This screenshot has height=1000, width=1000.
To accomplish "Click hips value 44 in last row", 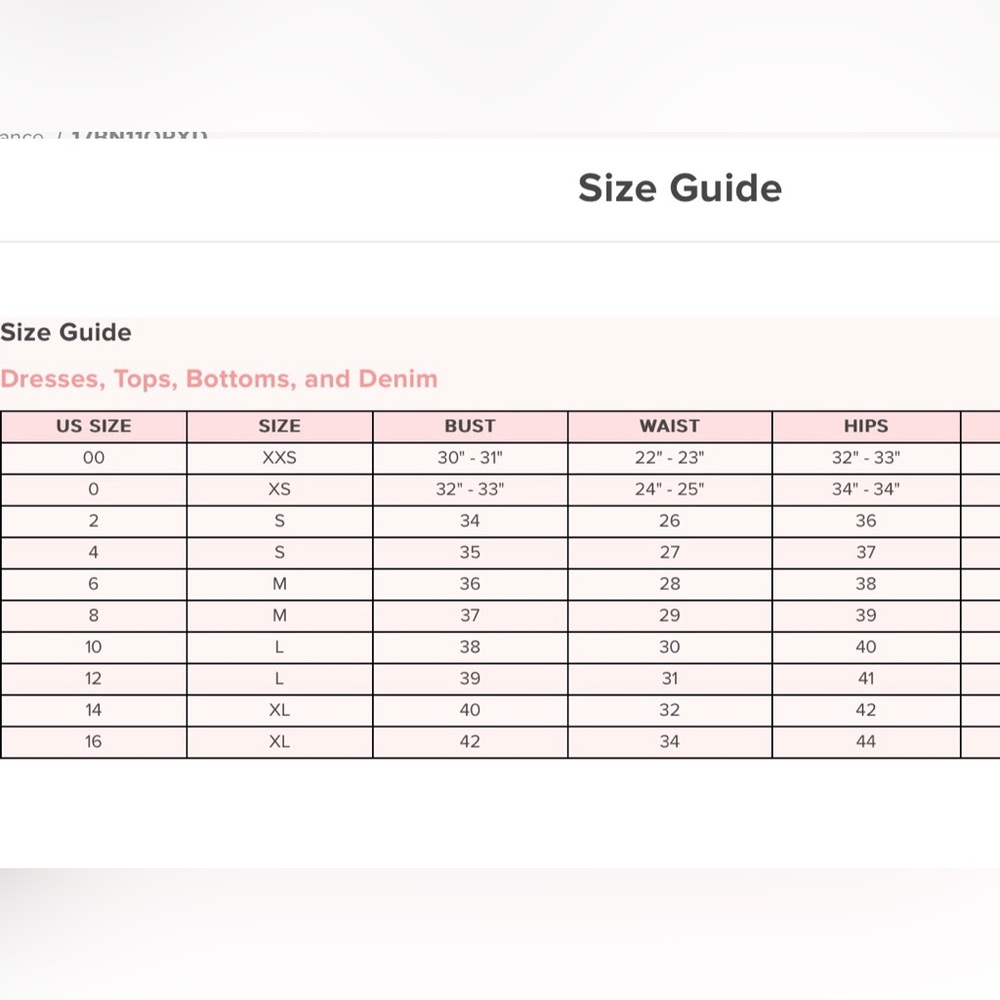I will click(x=865, y=741).
